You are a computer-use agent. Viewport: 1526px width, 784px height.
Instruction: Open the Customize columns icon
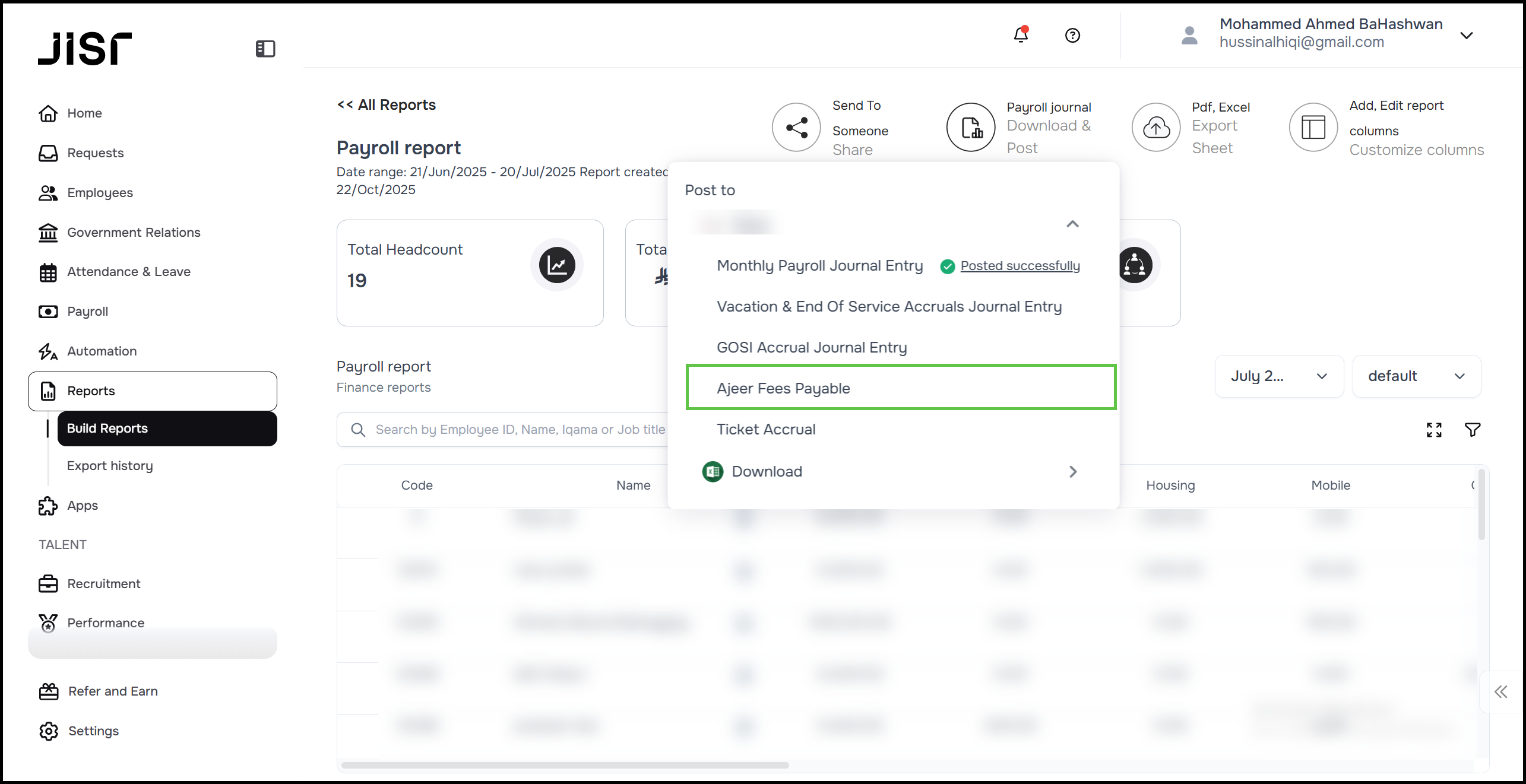[1313, 127]
